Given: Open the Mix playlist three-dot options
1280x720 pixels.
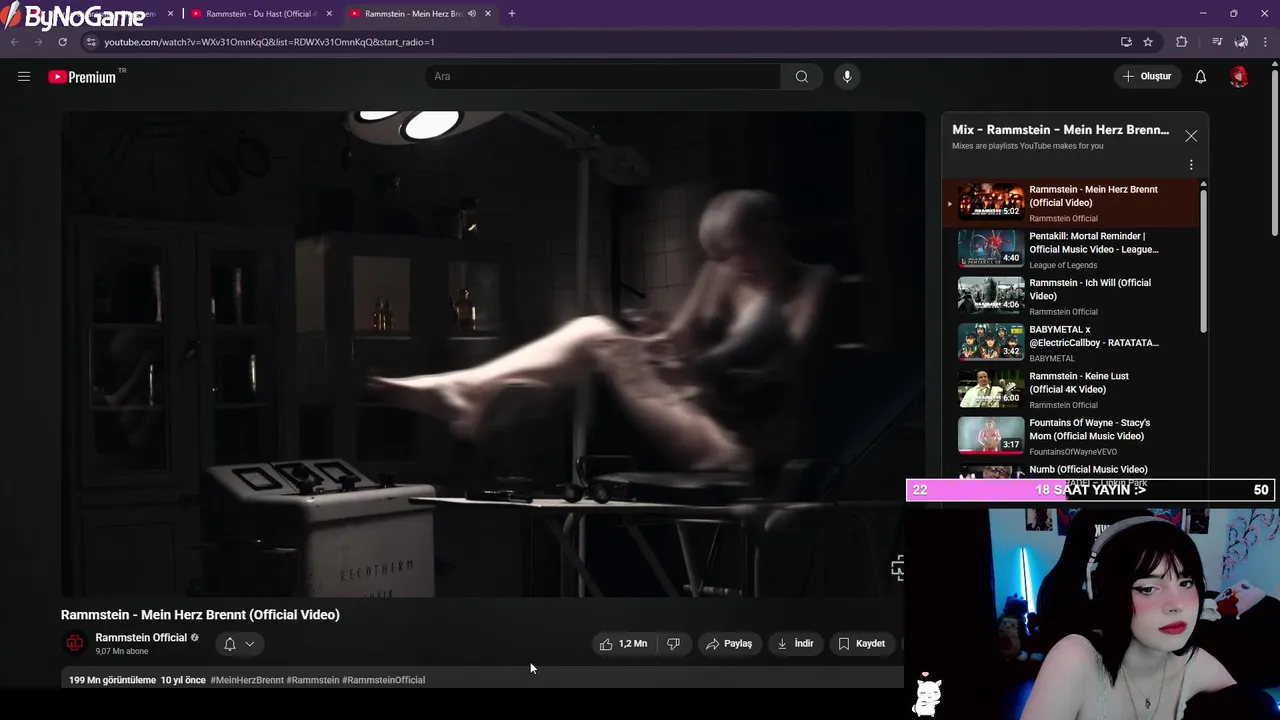Looking at the screenshot, I should click(1190, 165).
